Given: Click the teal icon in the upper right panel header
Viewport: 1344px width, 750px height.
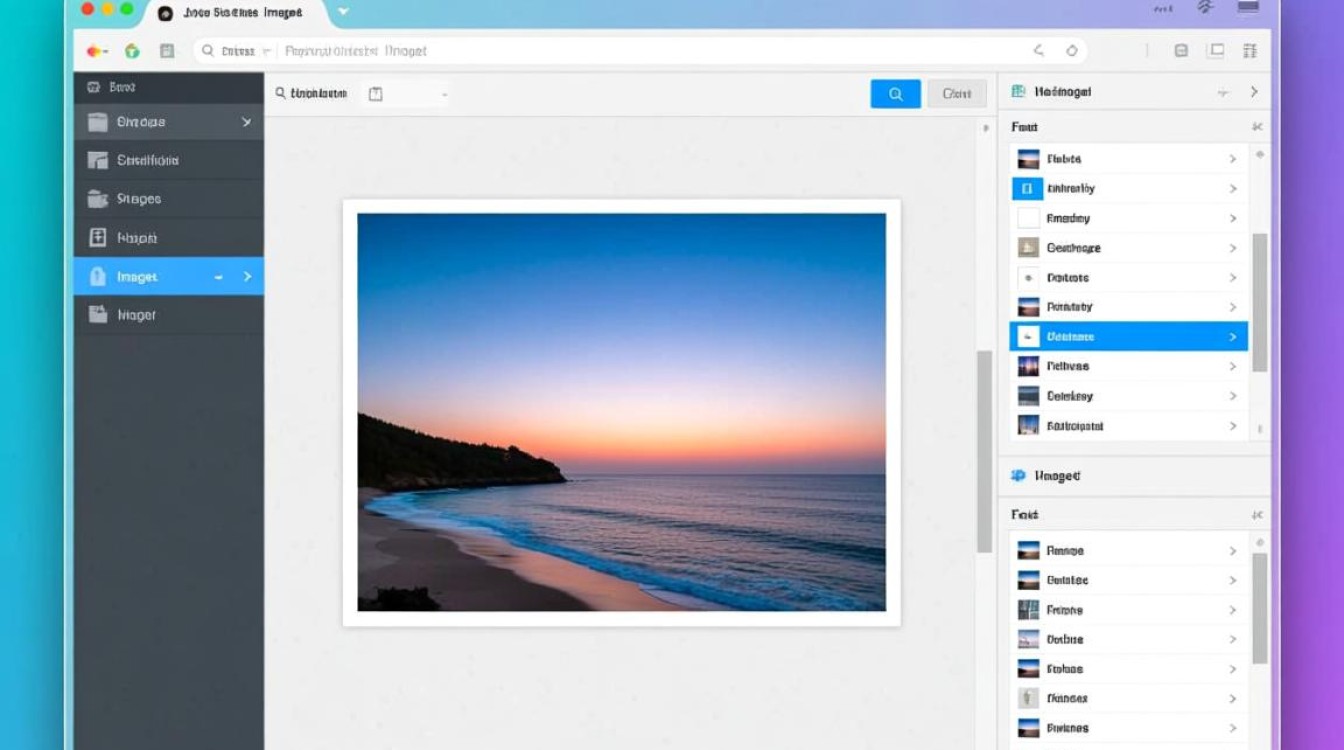Looking at the screenshot, I should [x=1018, y=91].
